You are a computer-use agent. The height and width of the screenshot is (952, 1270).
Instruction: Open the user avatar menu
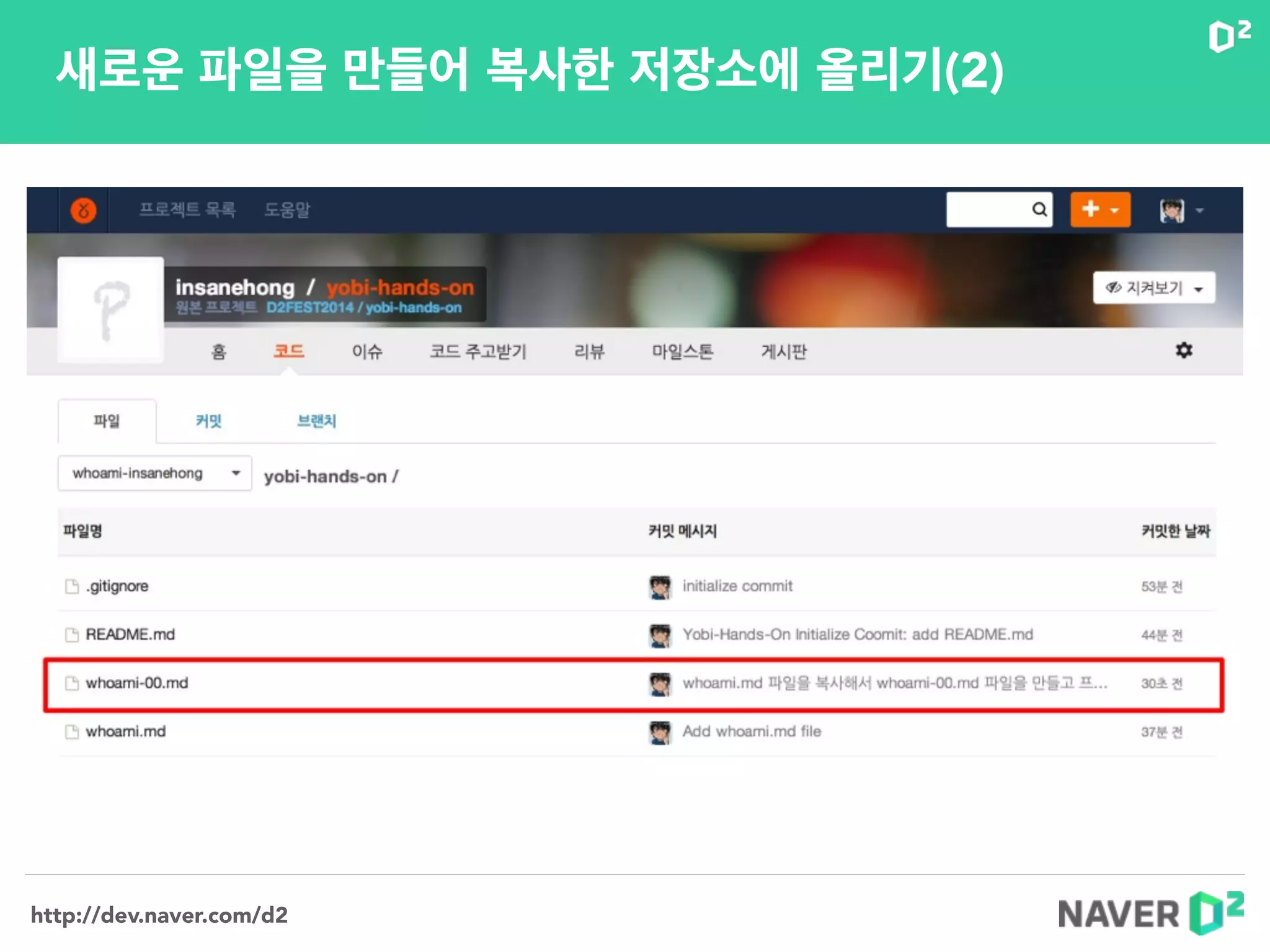[x=1181, y=211]
